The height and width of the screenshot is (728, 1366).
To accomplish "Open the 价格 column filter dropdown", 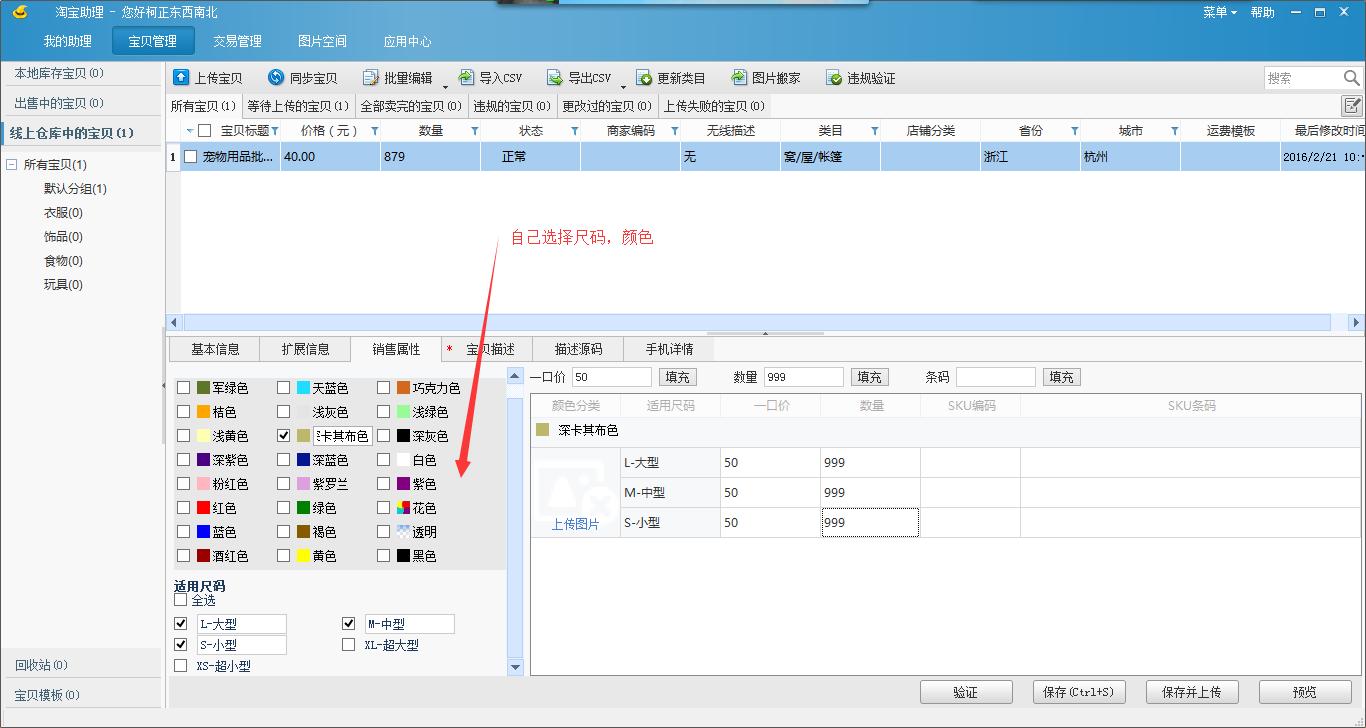I will tap(376, 129).
